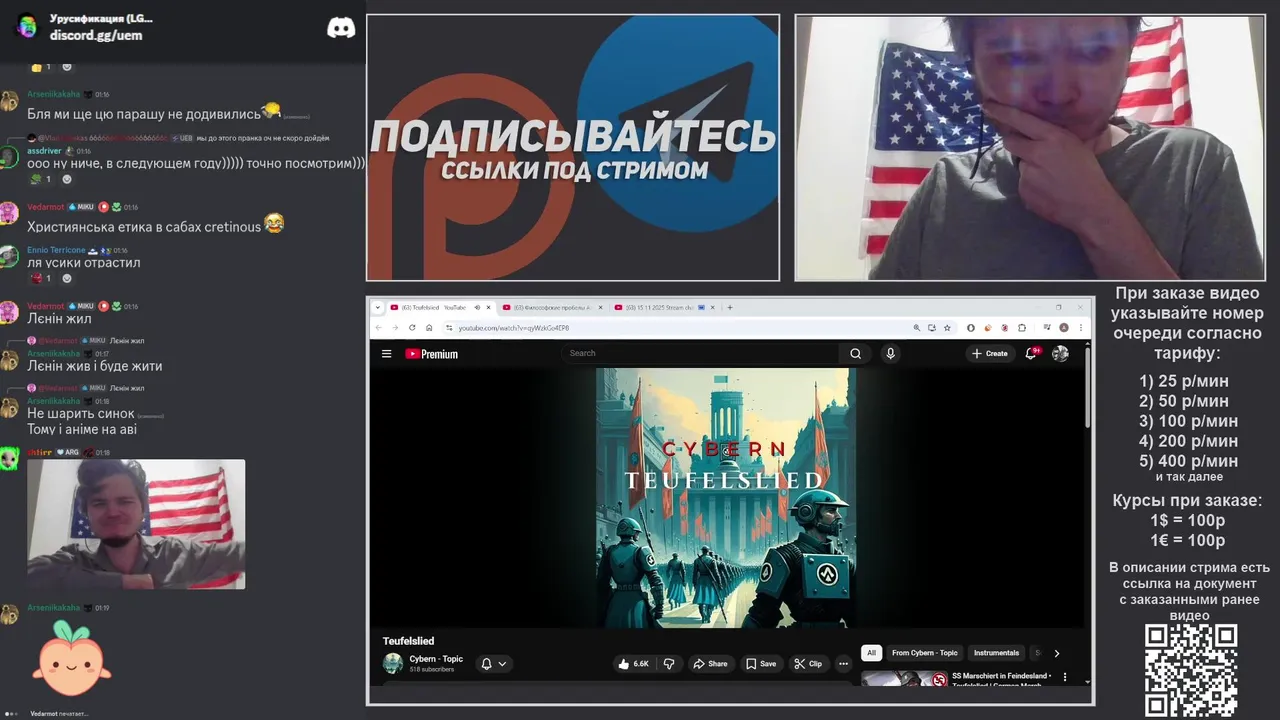Toggle the notification bell for Cybern - Topic
Viewport: 1280px width, 720px height.
coord(486,663)
